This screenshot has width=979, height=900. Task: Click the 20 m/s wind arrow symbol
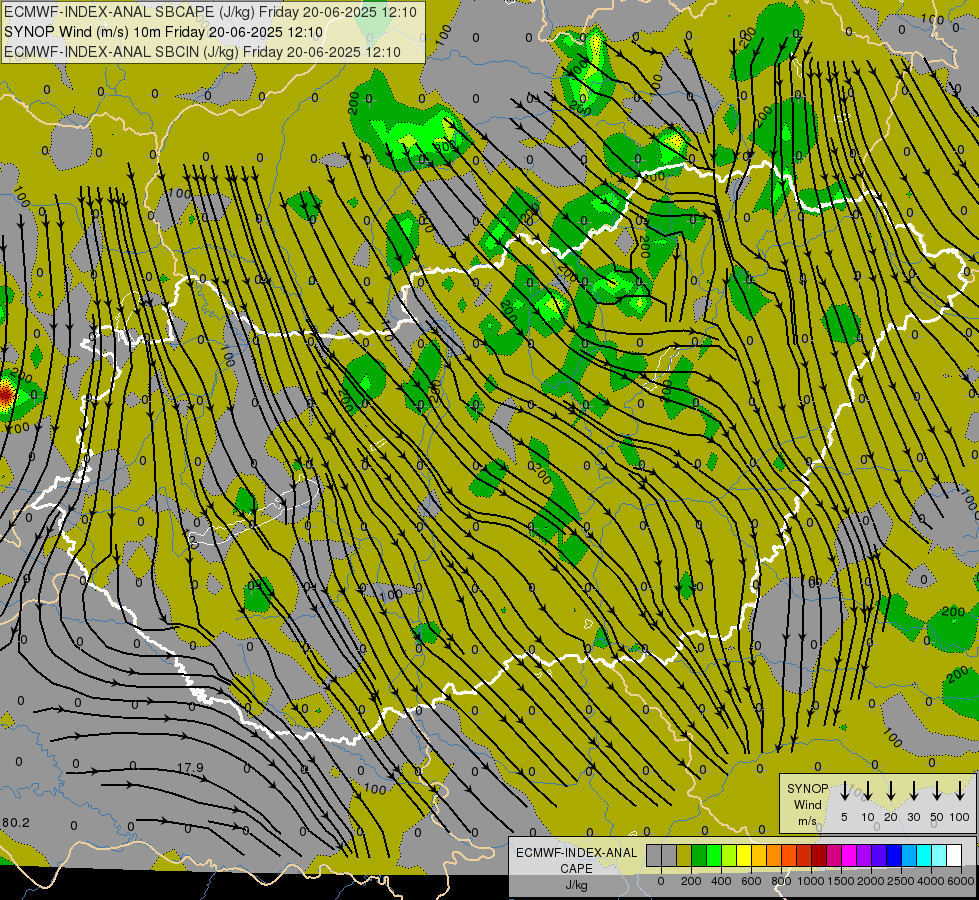click(891, 791)
